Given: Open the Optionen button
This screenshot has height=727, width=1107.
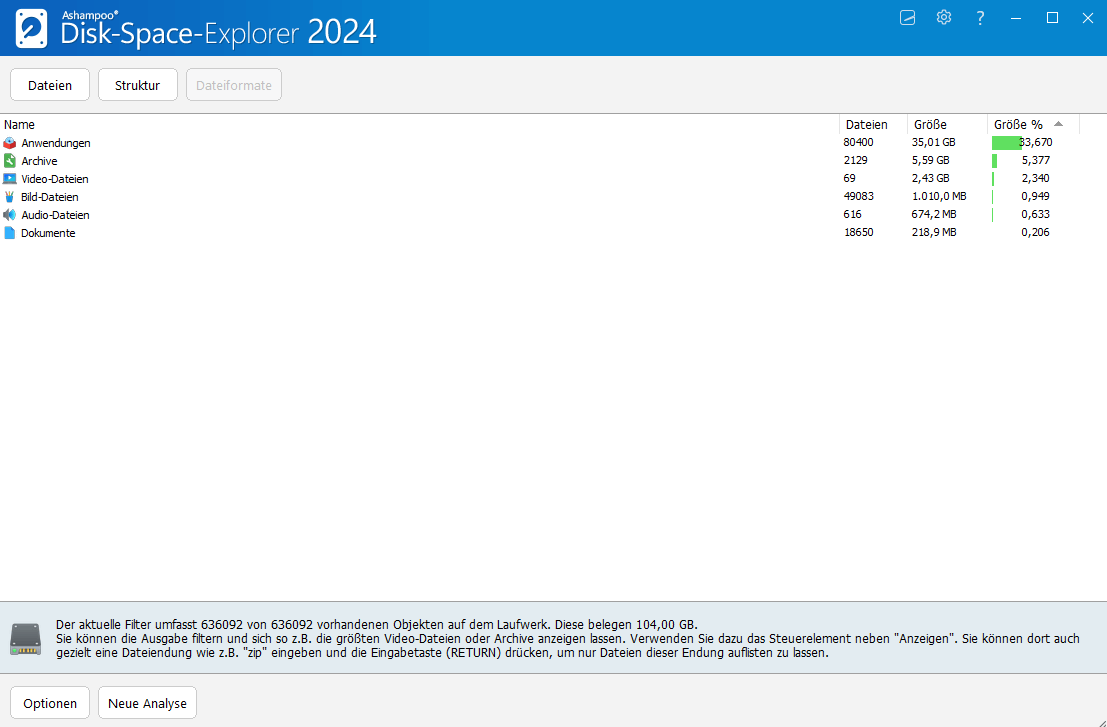Looking at the screenshot, I should [50, 703].
